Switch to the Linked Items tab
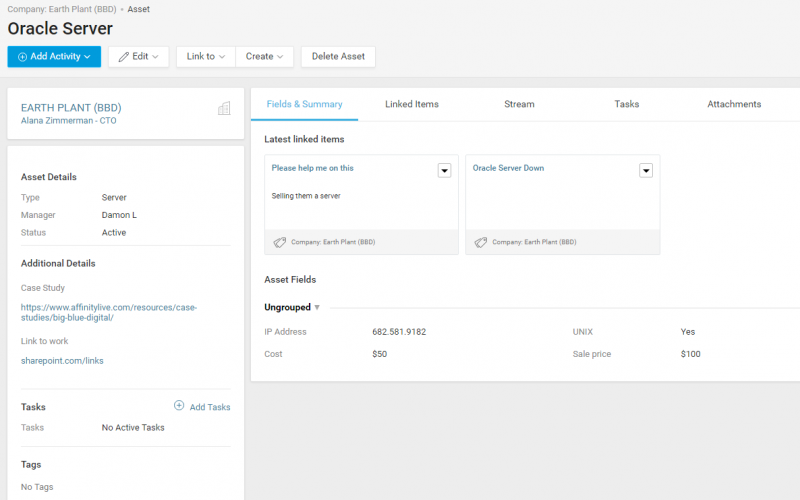Viewport: 800px width, 500px height. pyautogui.click(x=412, y=104)
